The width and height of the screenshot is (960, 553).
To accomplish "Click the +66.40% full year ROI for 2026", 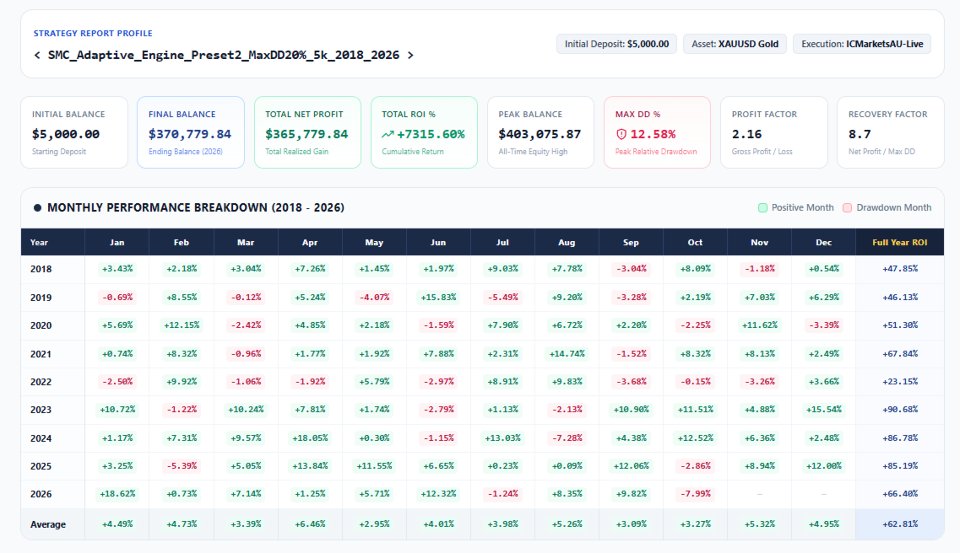I will (900, 494).
